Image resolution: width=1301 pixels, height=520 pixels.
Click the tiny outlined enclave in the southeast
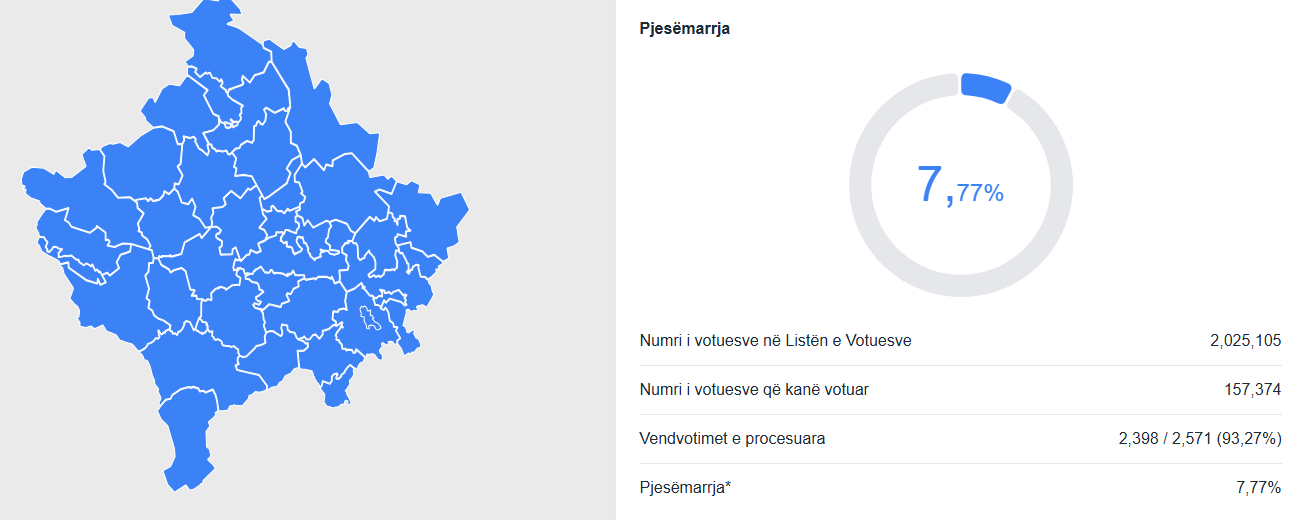pos(370,320)
